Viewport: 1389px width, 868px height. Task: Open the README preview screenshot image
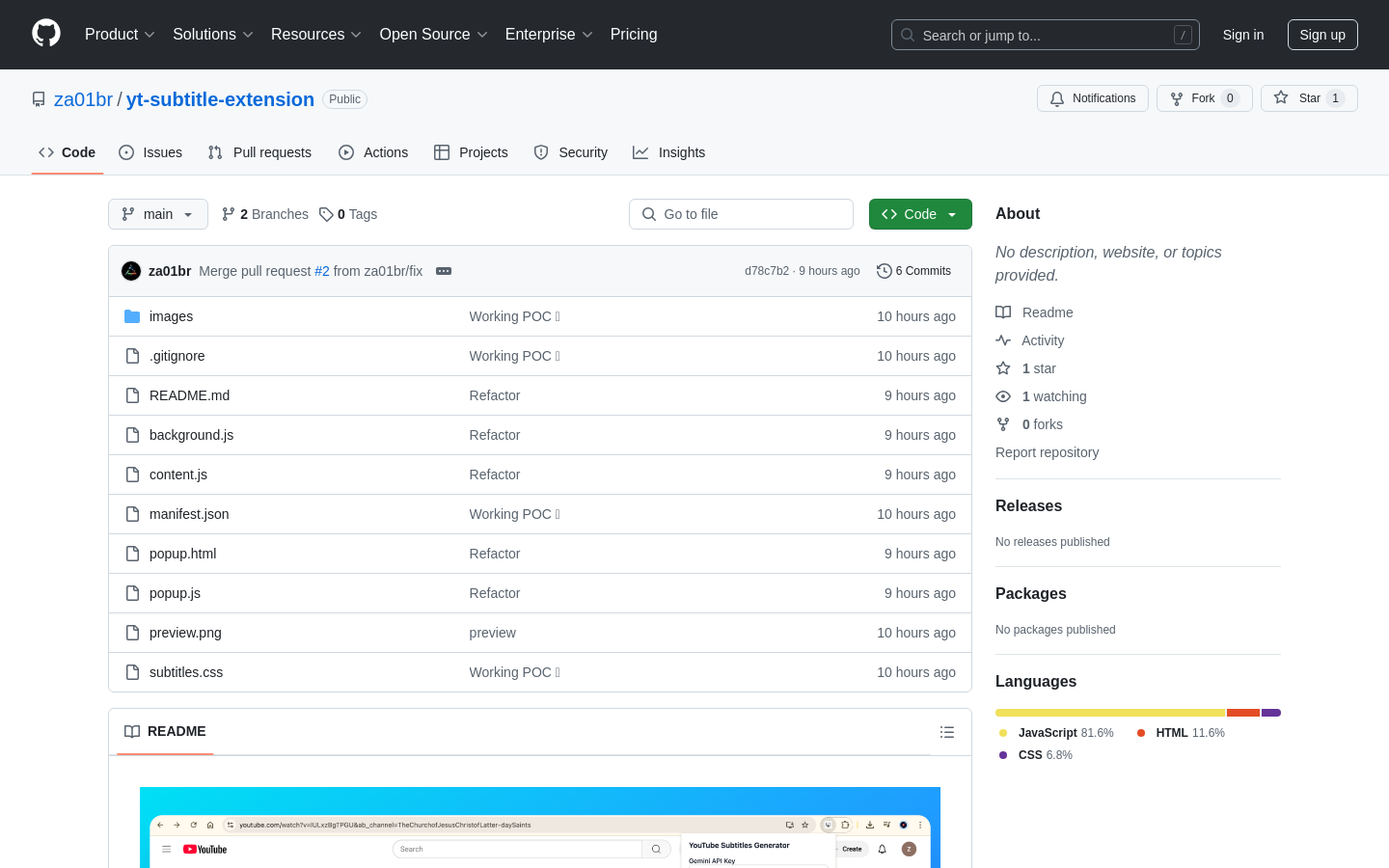[540, 827]
